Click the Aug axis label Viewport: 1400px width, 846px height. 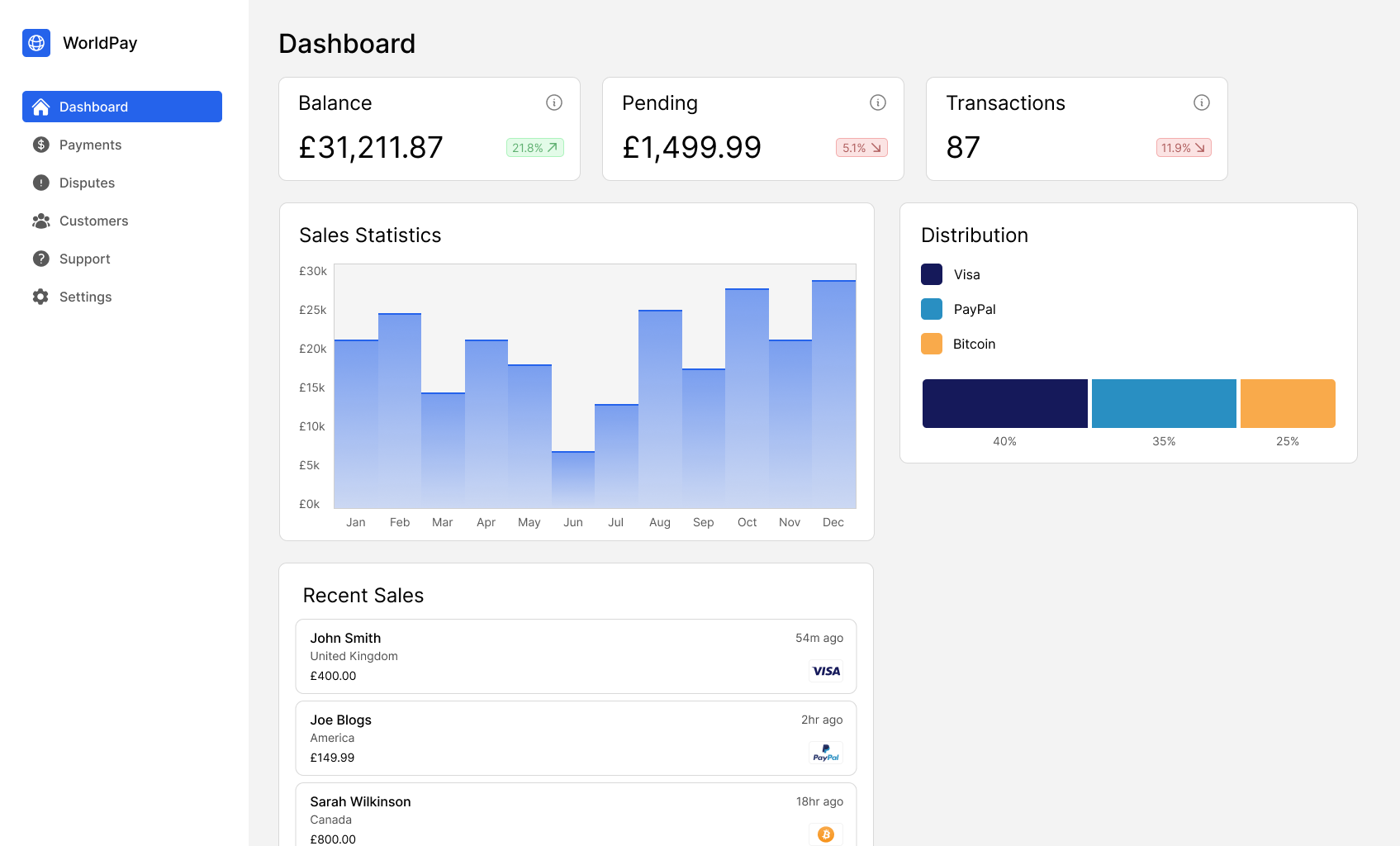660,522
